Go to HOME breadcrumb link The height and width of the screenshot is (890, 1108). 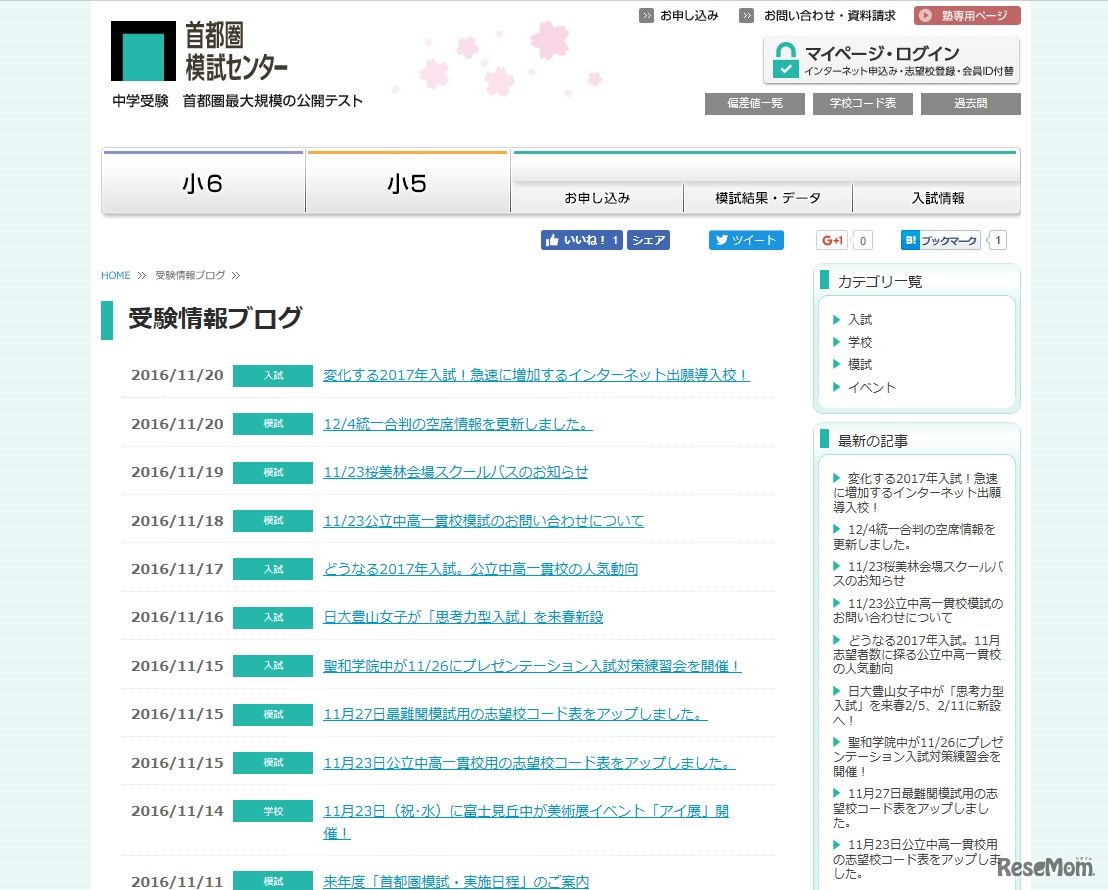115,275
